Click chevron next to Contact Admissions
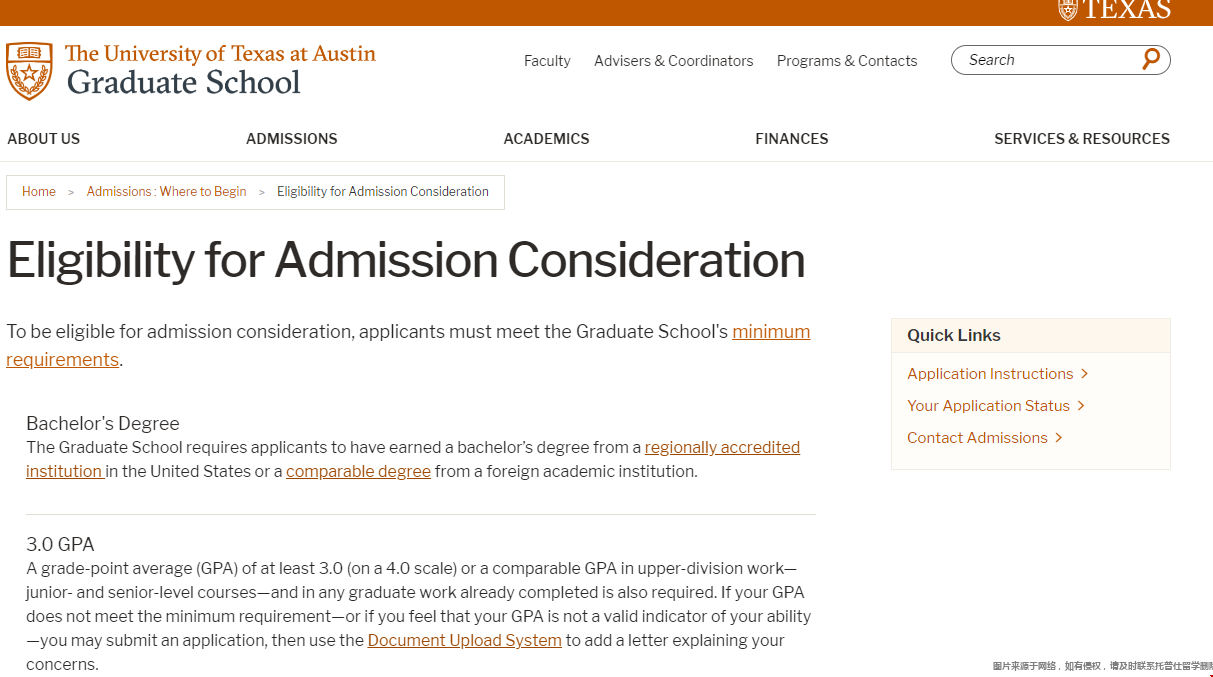 pyautogui.click(x=1059, y=438)
